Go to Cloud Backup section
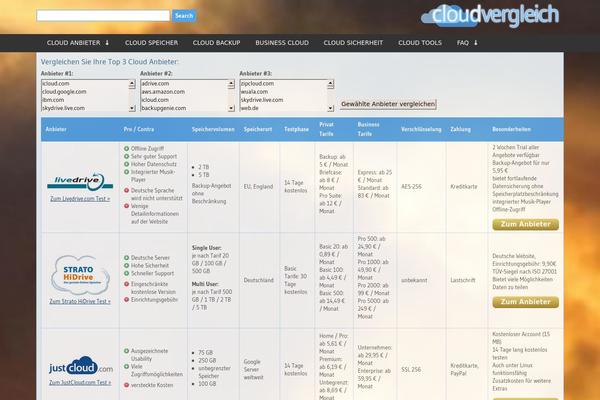This screenshot has width=600, height=400. (x=217, y=43)
